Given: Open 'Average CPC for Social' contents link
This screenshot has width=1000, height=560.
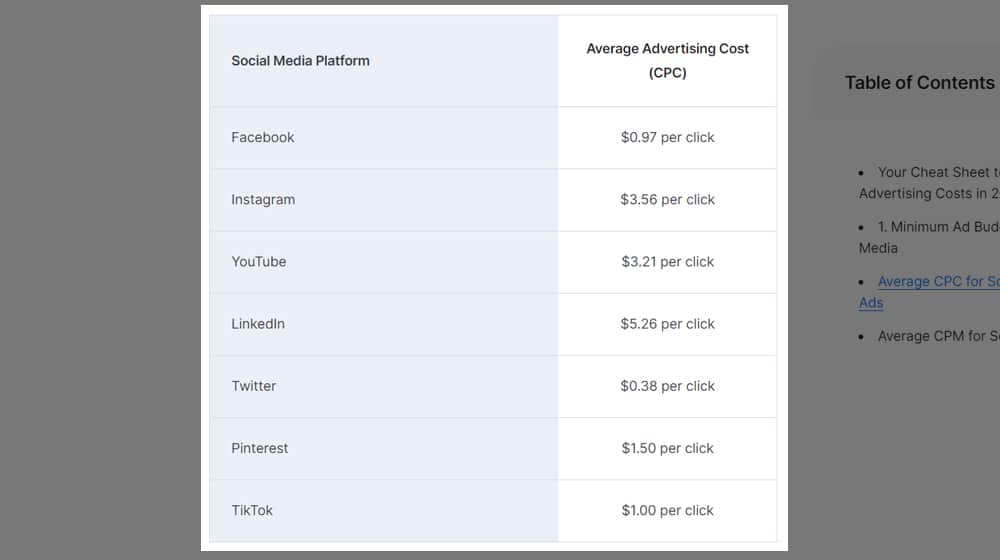Looking at the screenshot, I should coord(929,291).
